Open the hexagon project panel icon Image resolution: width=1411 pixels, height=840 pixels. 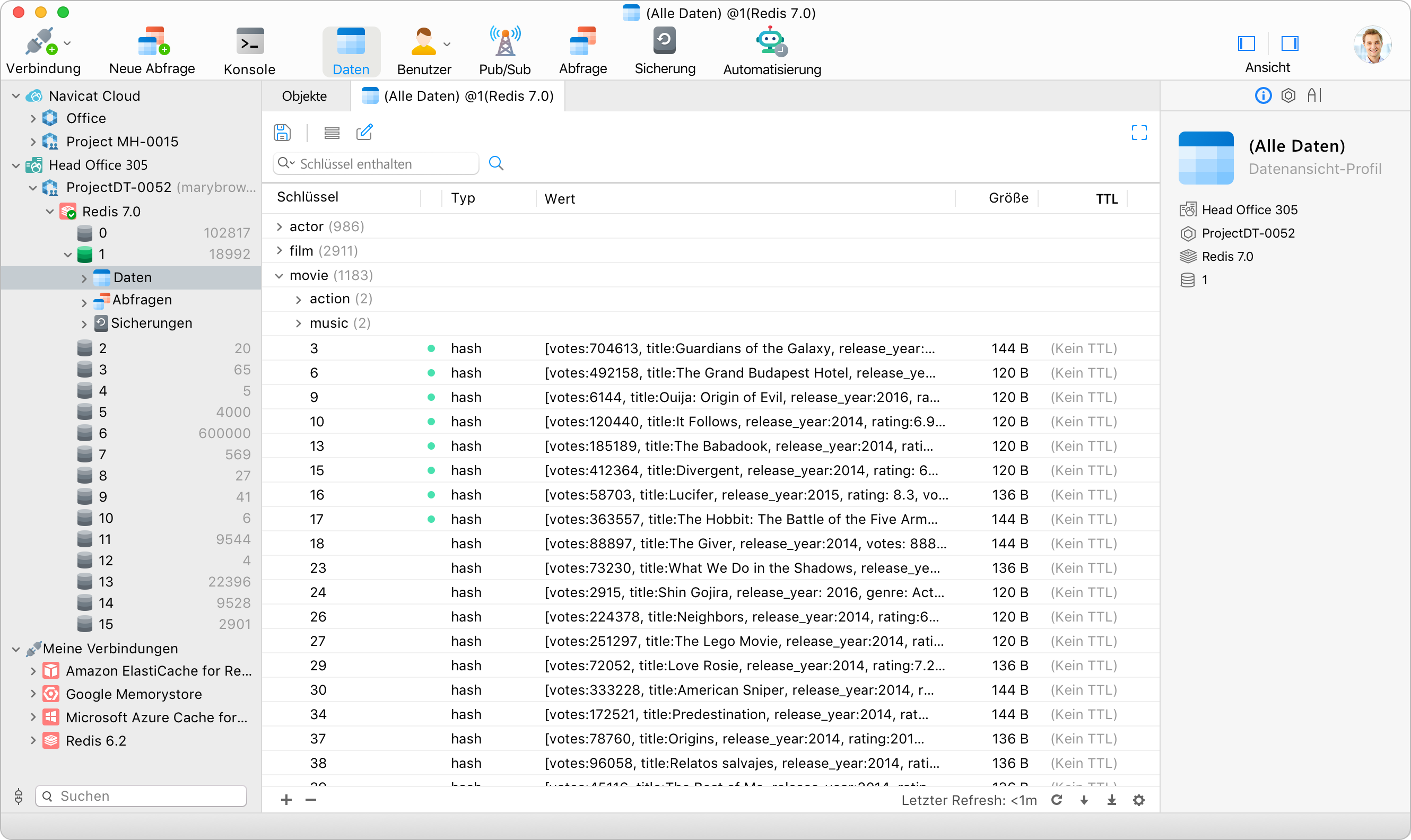click(x=1288, y=95)
